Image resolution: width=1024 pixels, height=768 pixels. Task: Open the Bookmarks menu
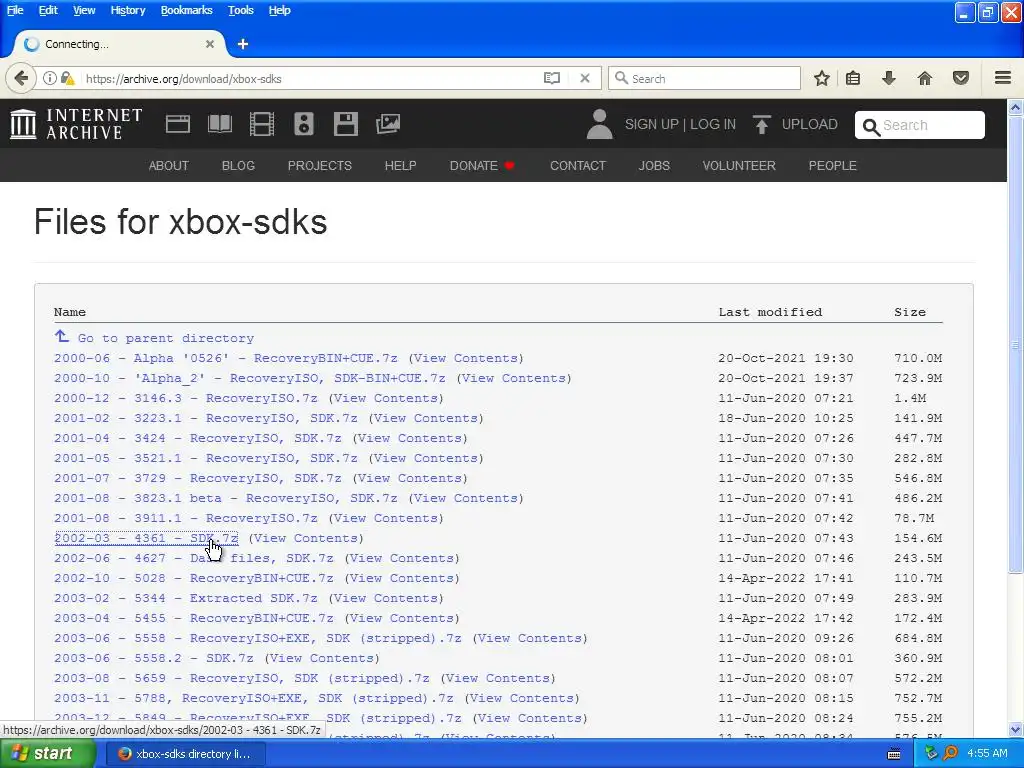pos(186,10)
